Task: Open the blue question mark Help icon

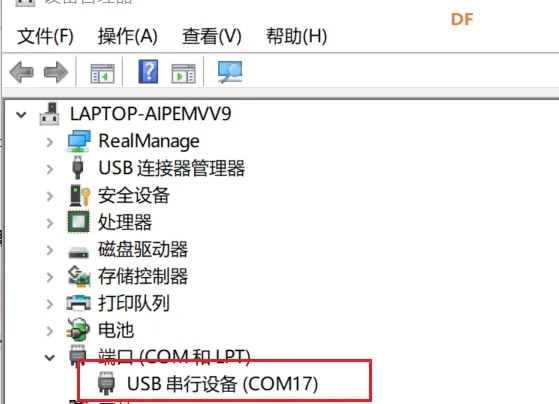Action: pyautogui.click(x=148, y=72)
